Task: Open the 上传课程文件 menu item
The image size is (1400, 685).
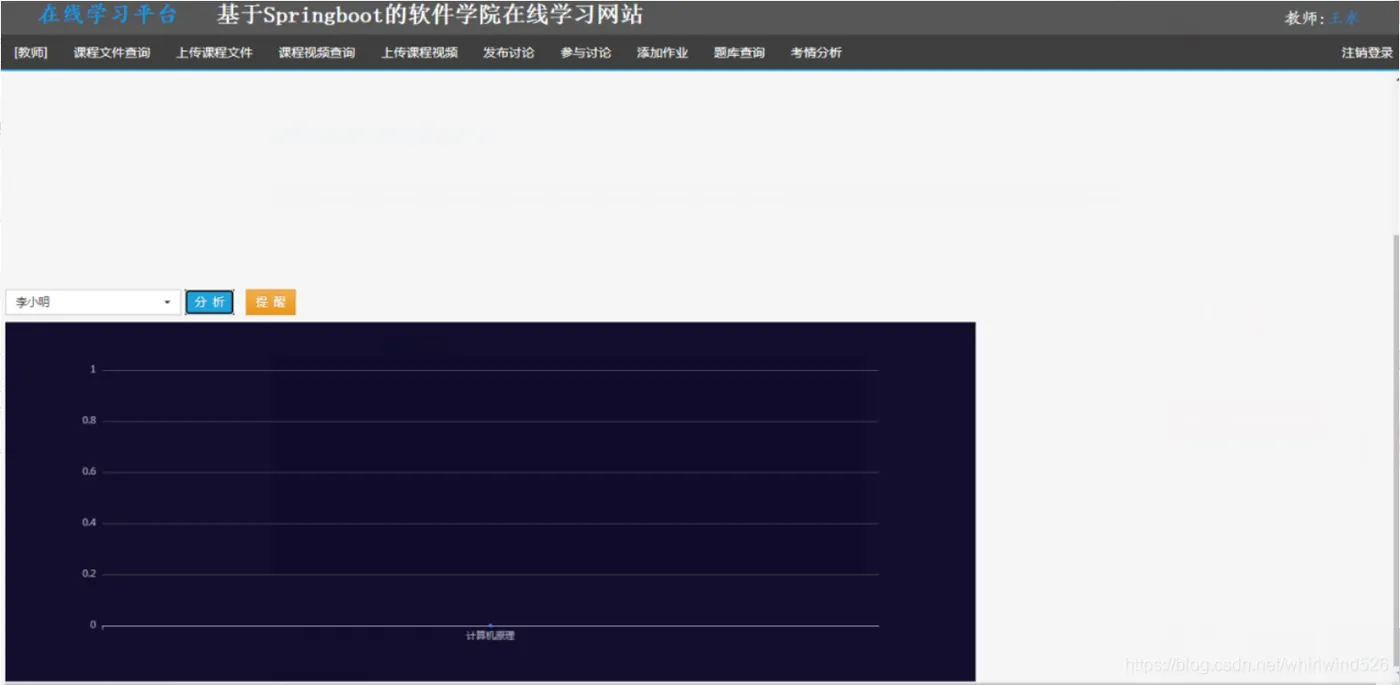Action: pyautogui.click(x=214, y=53)
